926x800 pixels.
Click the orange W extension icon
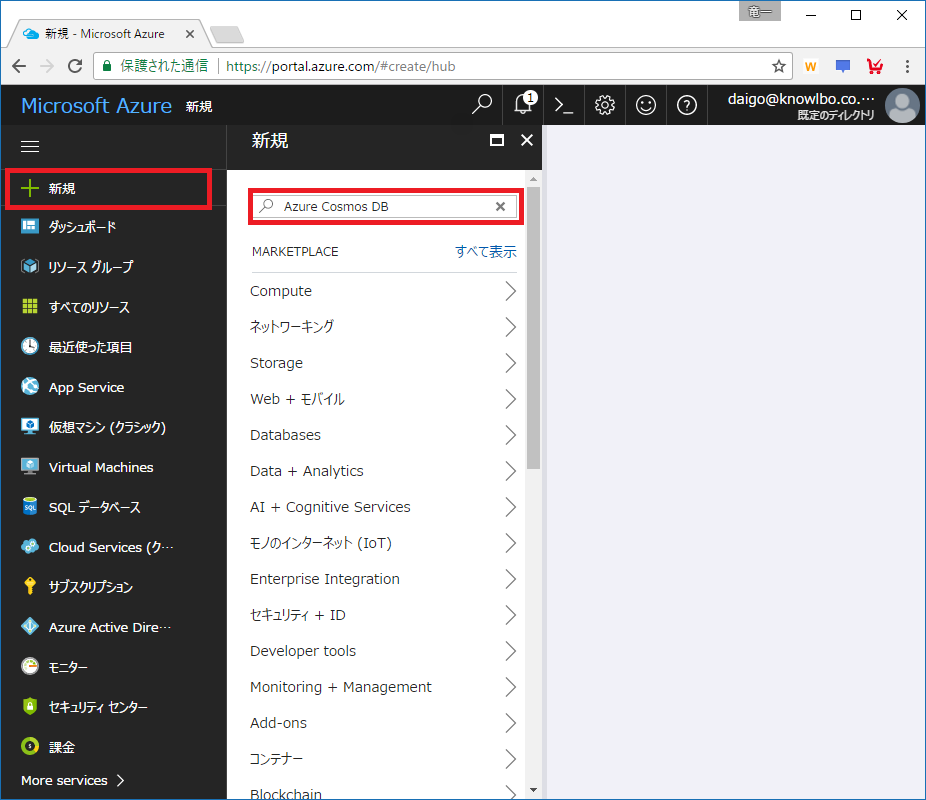pos(810,66)
